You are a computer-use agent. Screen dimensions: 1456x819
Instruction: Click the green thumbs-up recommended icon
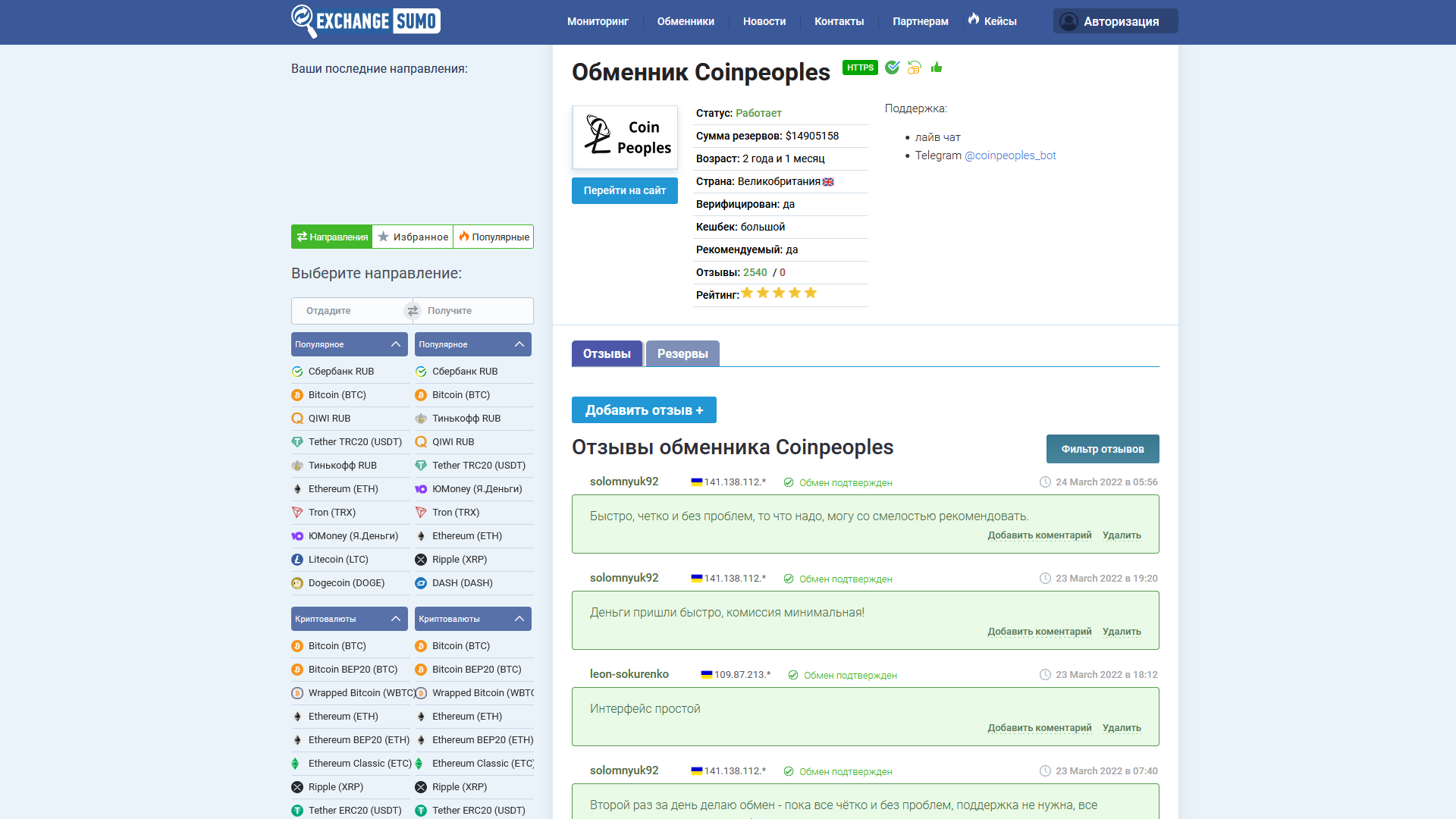(937, 67)
